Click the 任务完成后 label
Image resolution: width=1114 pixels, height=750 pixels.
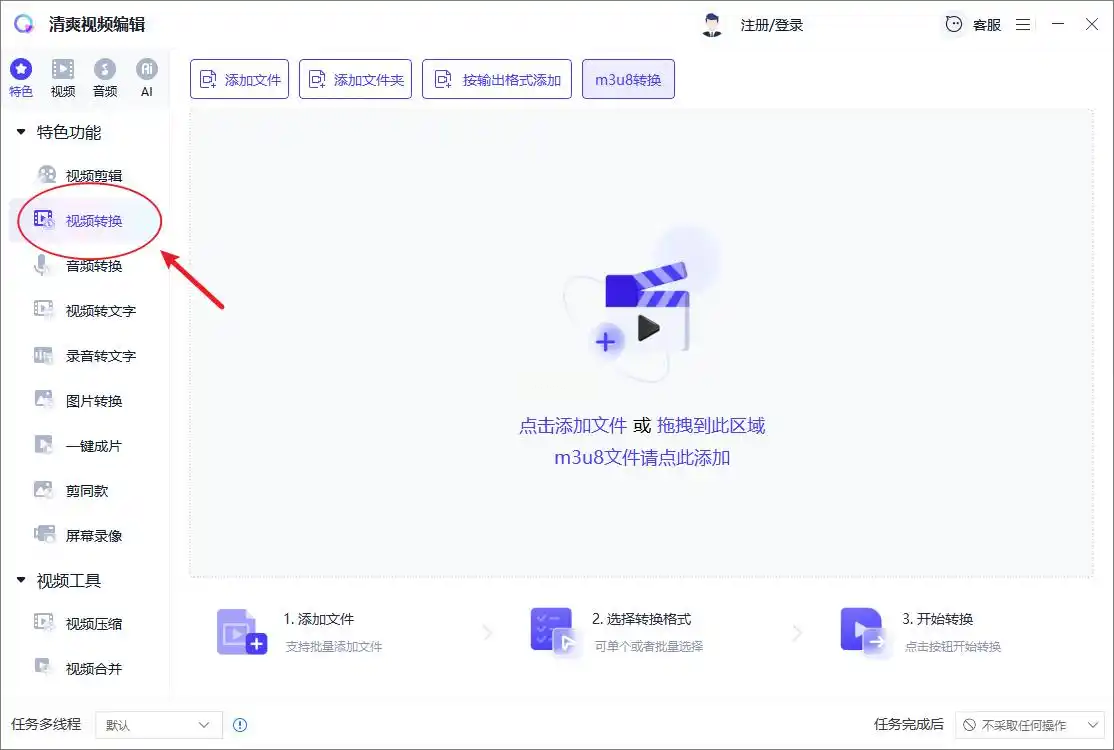pyautogui.click(x=909, y=724)
